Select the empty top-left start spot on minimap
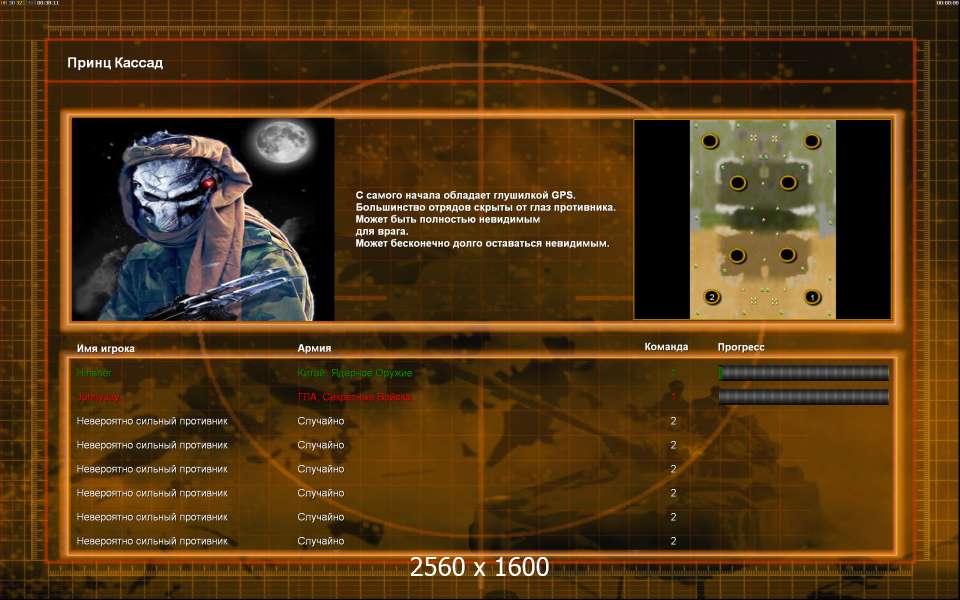Viewport: 960px width, 600px height. (x=710, y=141)
